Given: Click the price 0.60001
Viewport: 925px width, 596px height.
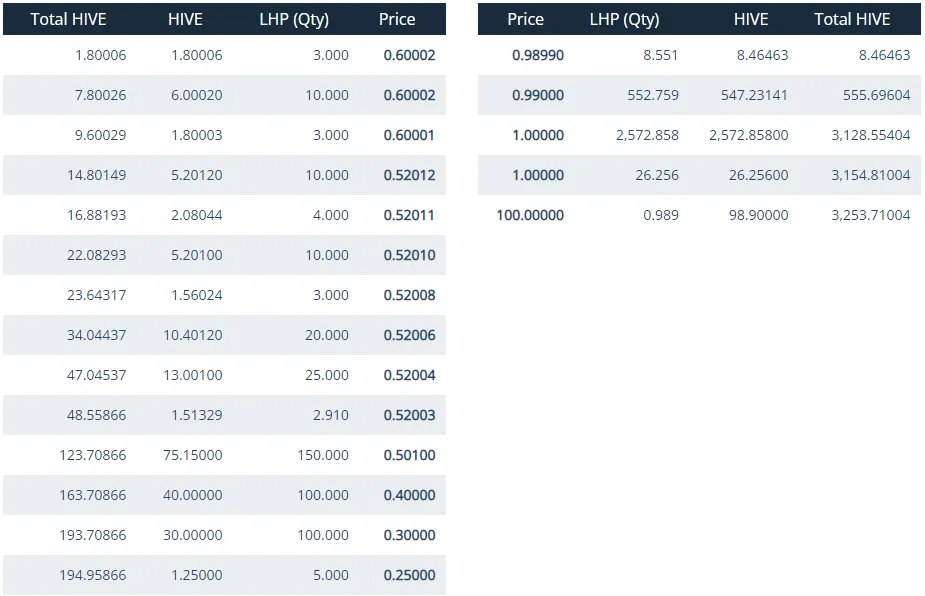Looking at the screenshot, I should (x=409, y=135).
